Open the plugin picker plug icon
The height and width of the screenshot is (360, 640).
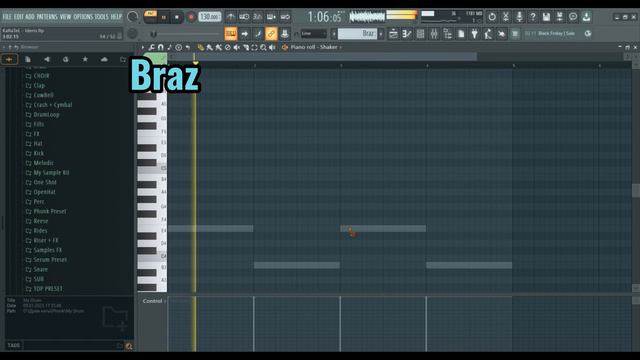pyautogui.click(x=474, y=34)
